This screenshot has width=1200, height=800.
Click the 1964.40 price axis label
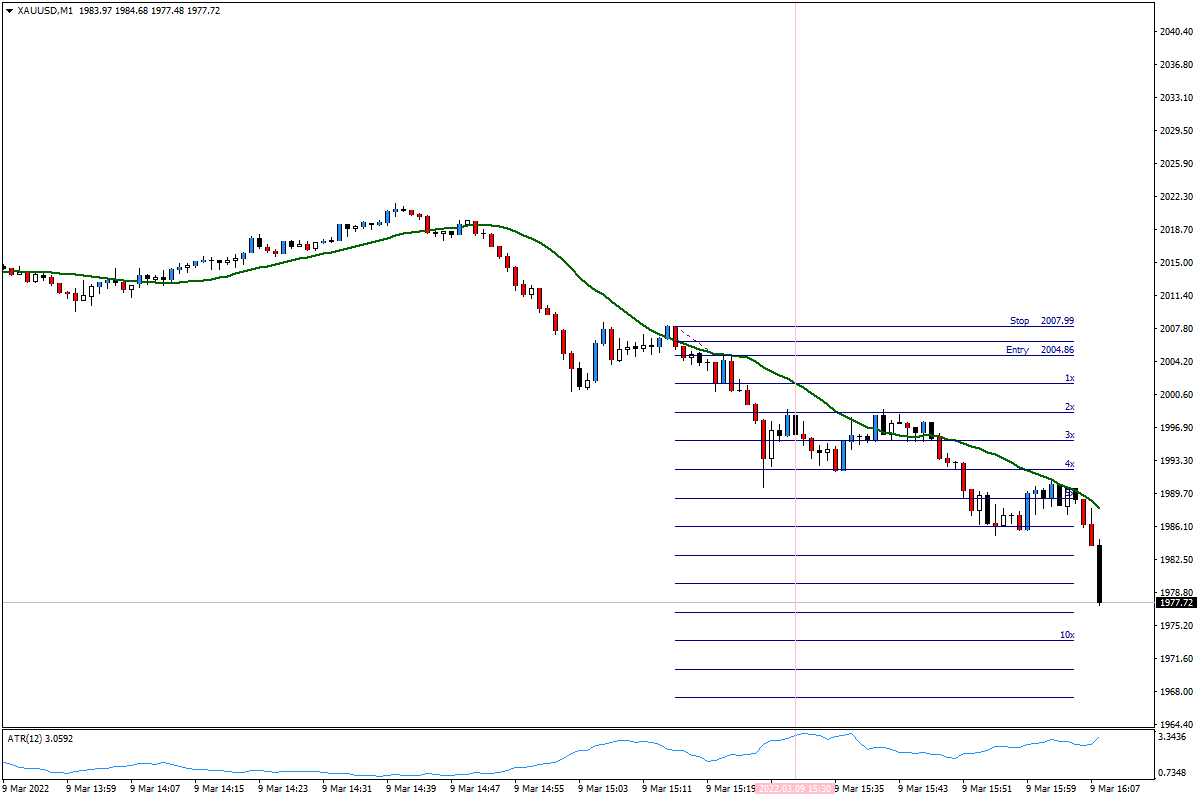point(1177,725)
